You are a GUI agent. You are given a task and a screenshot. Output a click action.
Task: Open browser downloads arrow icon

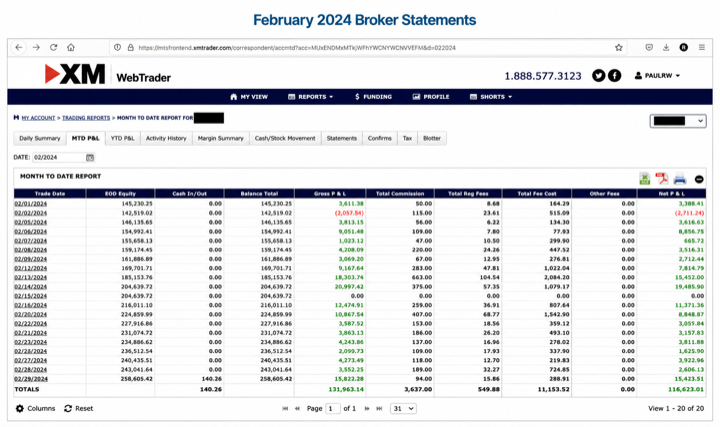[x=666, y=47]
